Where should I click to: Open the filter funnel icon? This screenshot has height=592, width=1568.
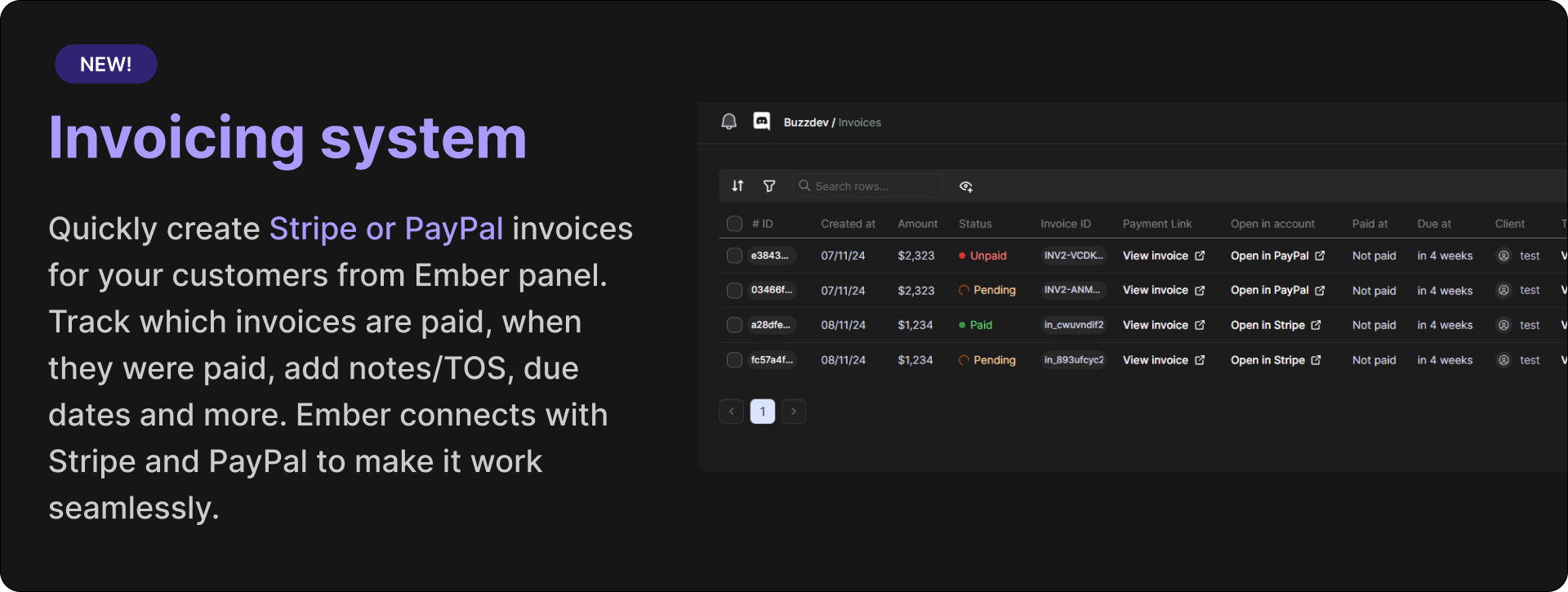[768, 186]
